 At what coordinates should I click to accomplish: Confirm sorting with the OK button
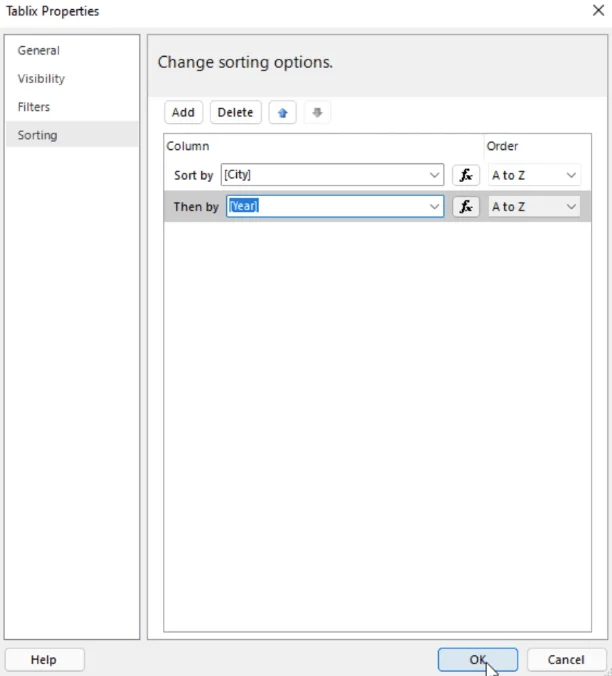pos(478,660)
